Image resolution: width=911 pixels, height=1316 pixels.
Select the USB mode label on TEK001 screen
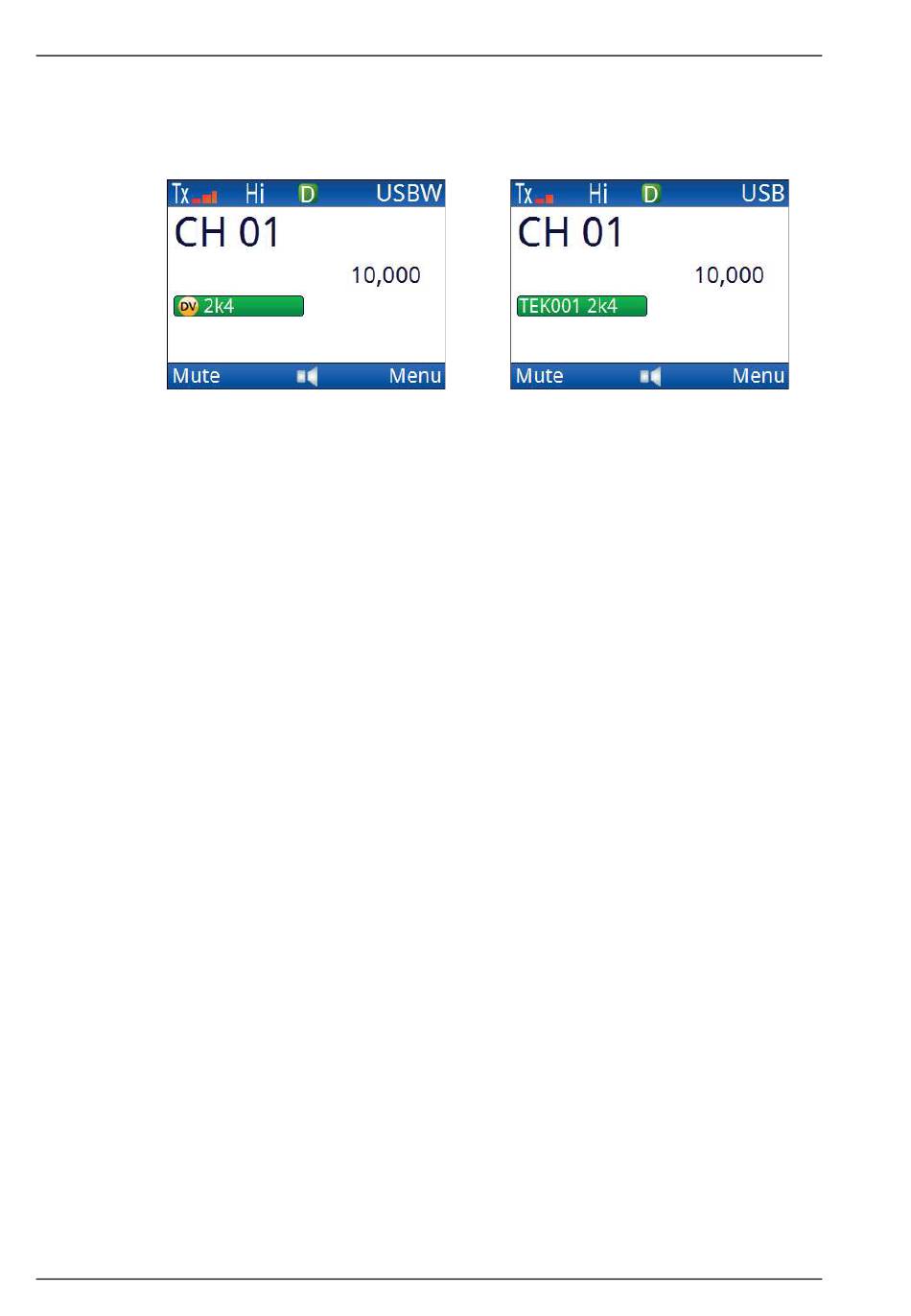click(x=762, y=194)
